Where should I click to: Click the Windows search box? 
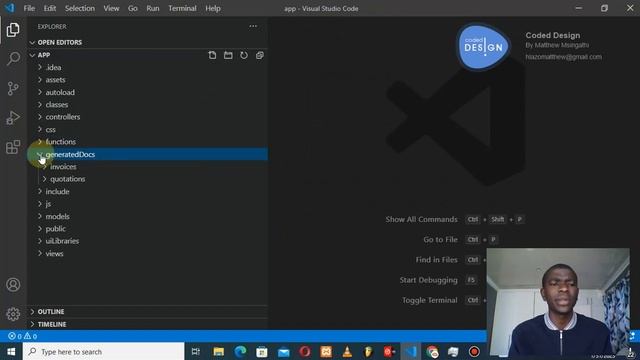pyautogui.click(x=104, y=351)
